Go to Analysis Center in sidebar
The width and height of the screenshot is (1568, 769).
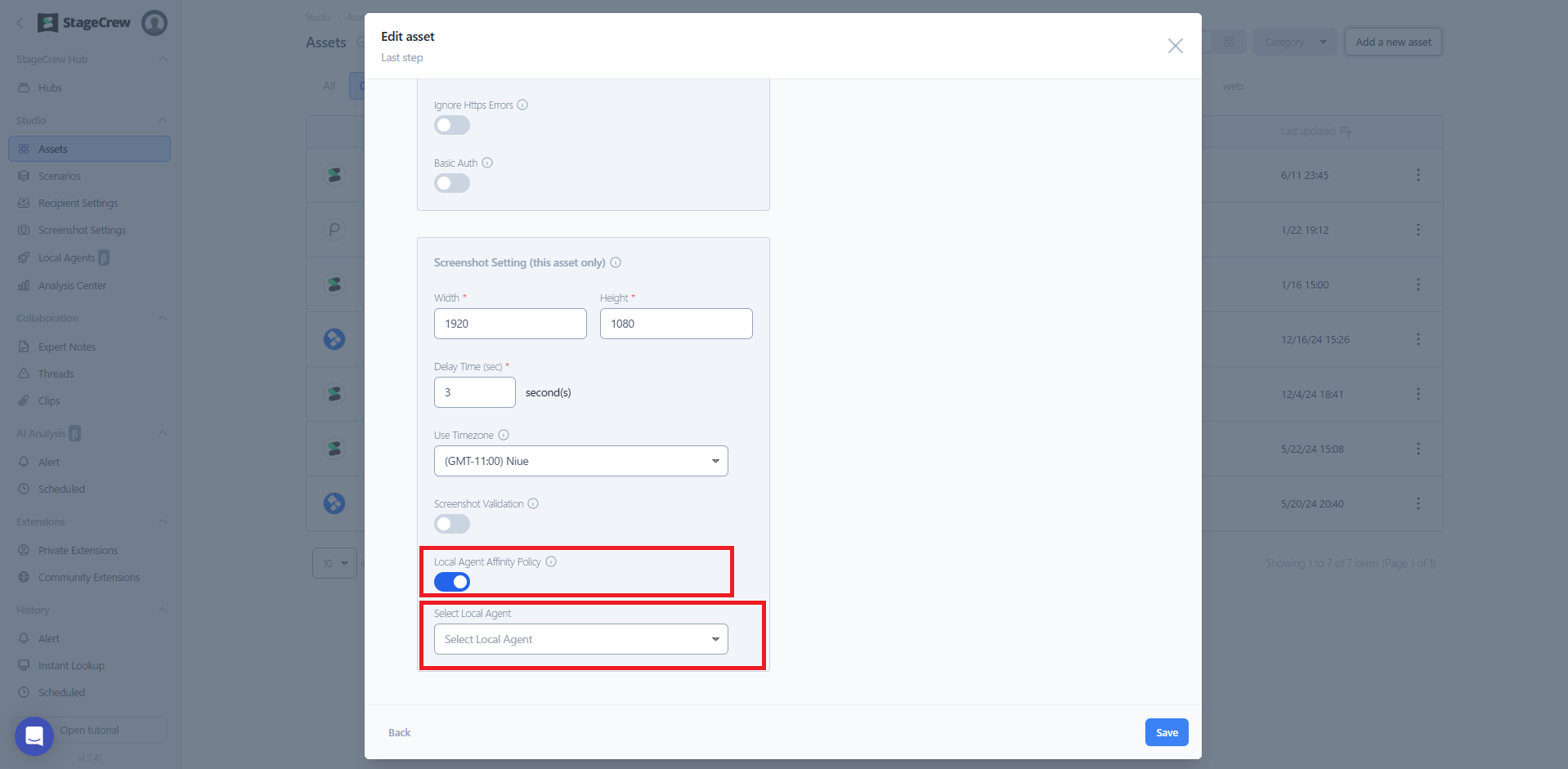pyautogui.click(x=72, y=285)
